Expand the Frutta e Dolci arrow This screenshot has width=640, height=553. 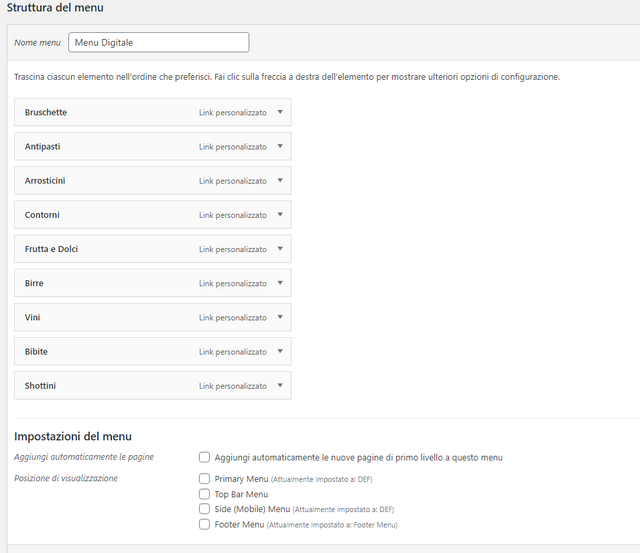tap(280, 249)
